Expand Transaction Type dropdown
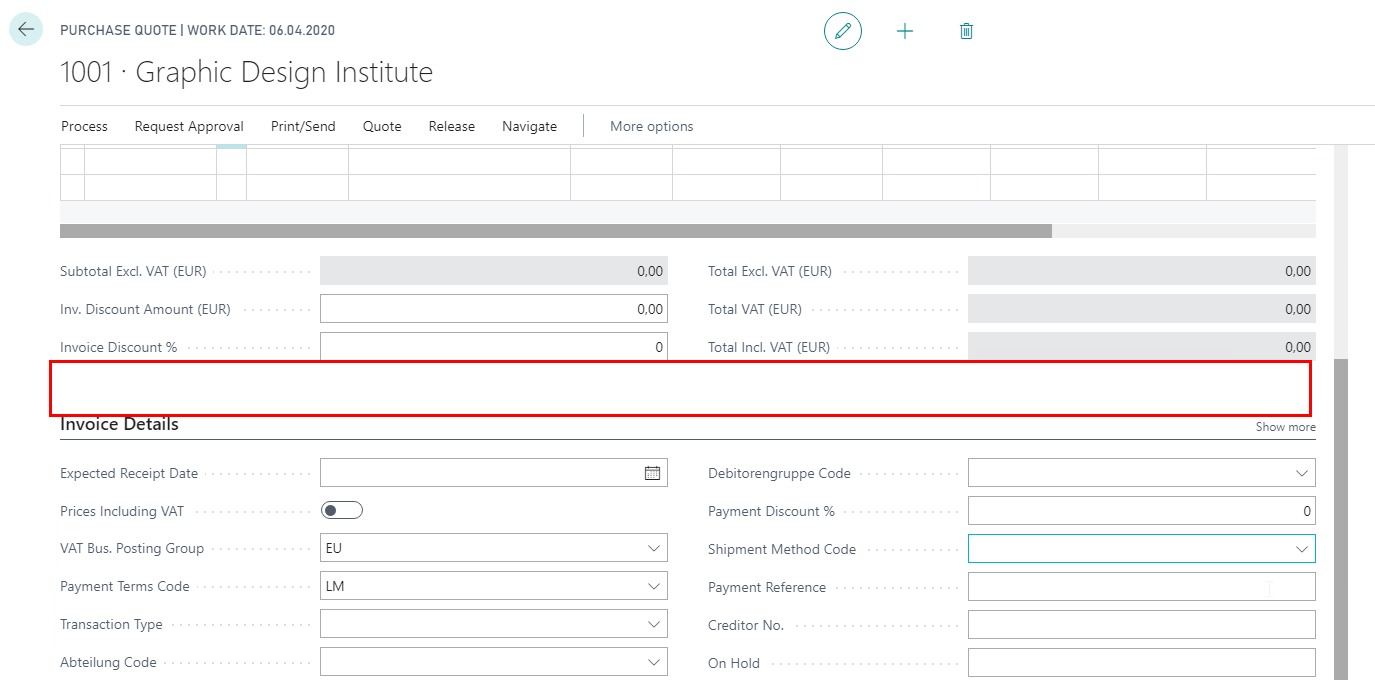The height and width of the screenshot is (680, 1375). [654, 625]
